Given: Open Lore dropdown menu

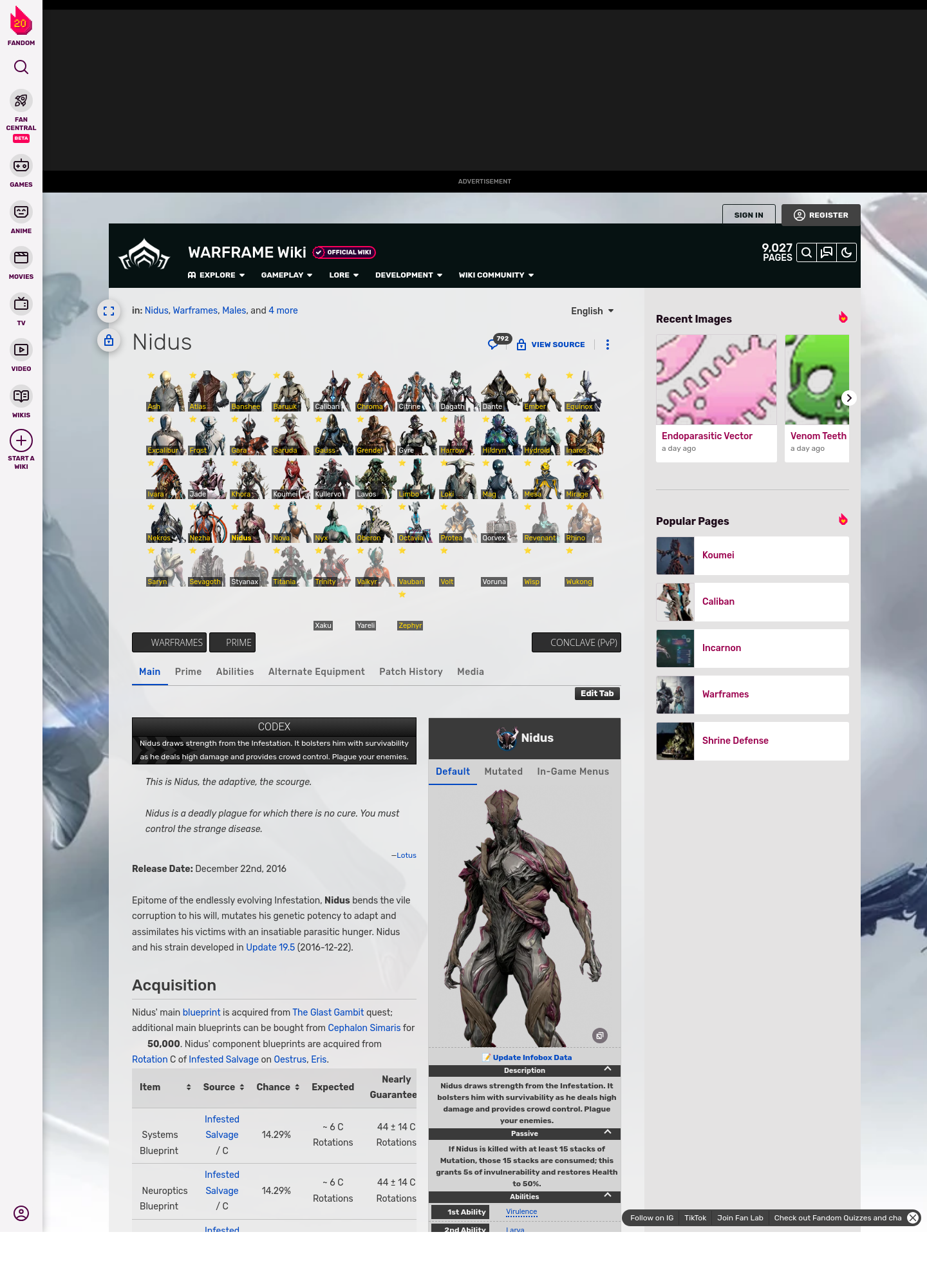Looking at the screenshot, I should point(344,275).
